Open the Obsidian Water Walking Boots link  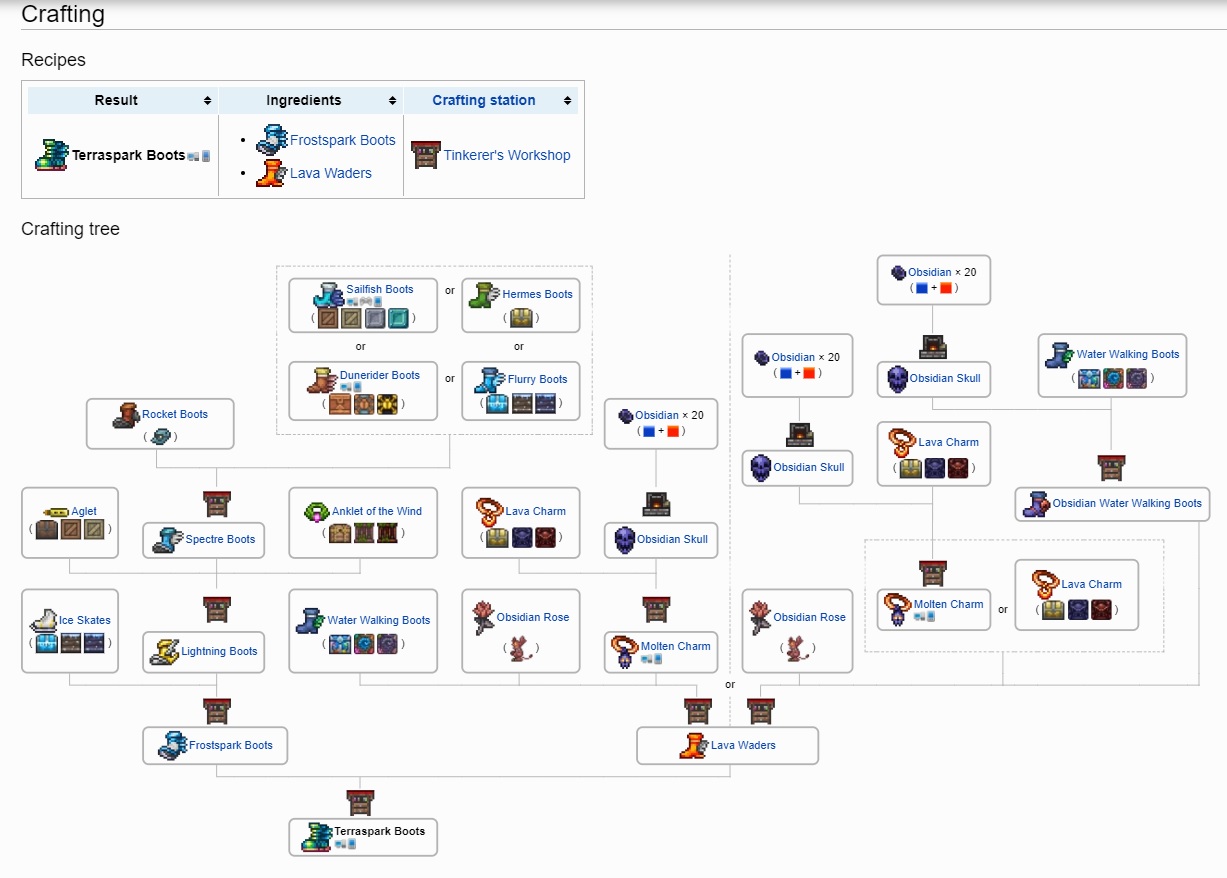tap(1127, 504)
